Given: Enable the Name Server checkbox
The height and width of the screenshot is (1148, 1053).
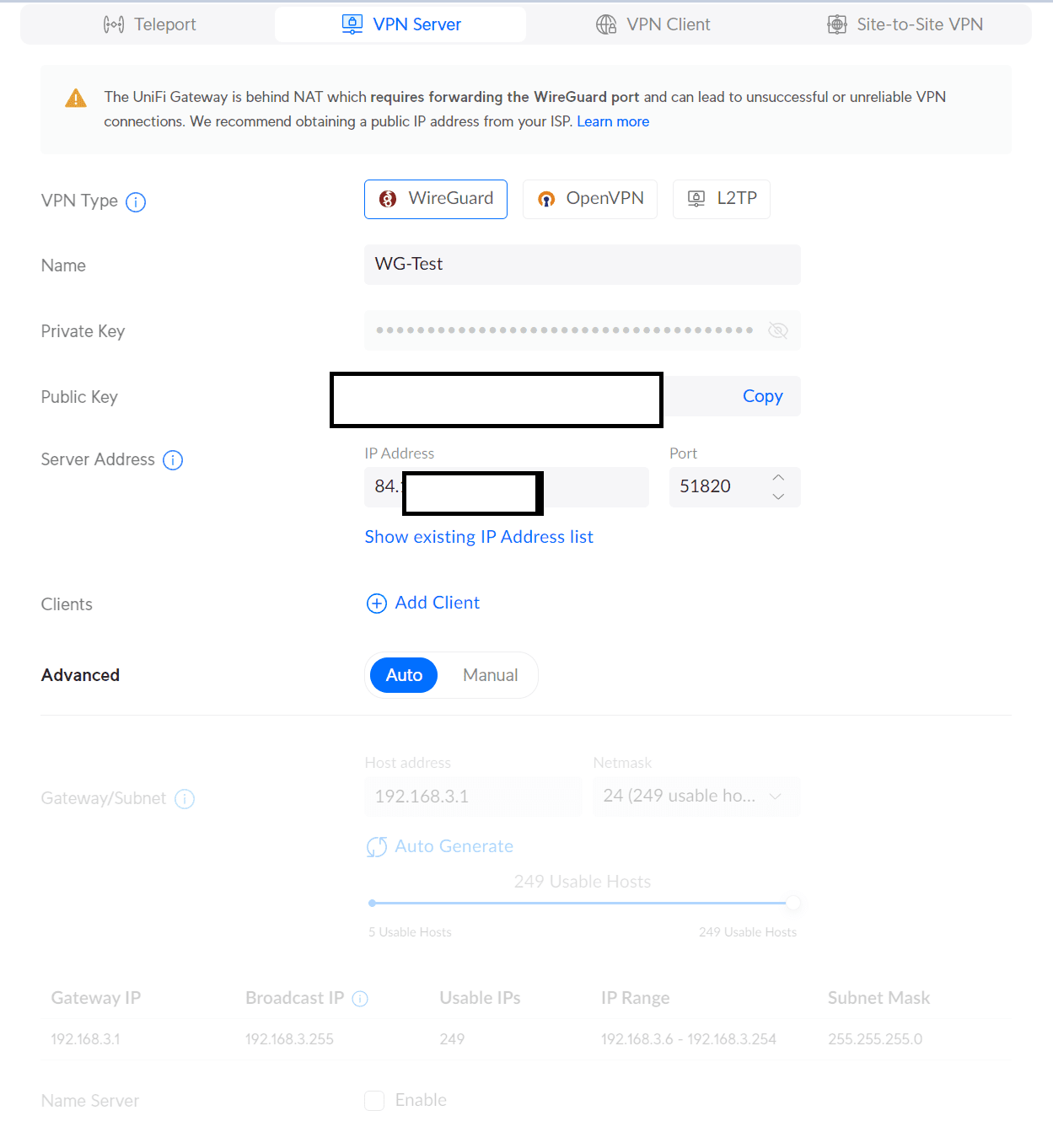Looking at the screenshot, I should point(374,1101).
